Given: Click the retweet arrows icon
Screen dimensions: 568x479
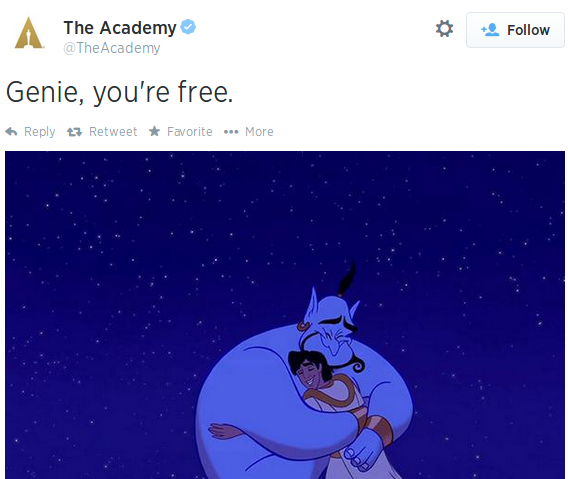Looking at the screenshot, I should (75, 132).
